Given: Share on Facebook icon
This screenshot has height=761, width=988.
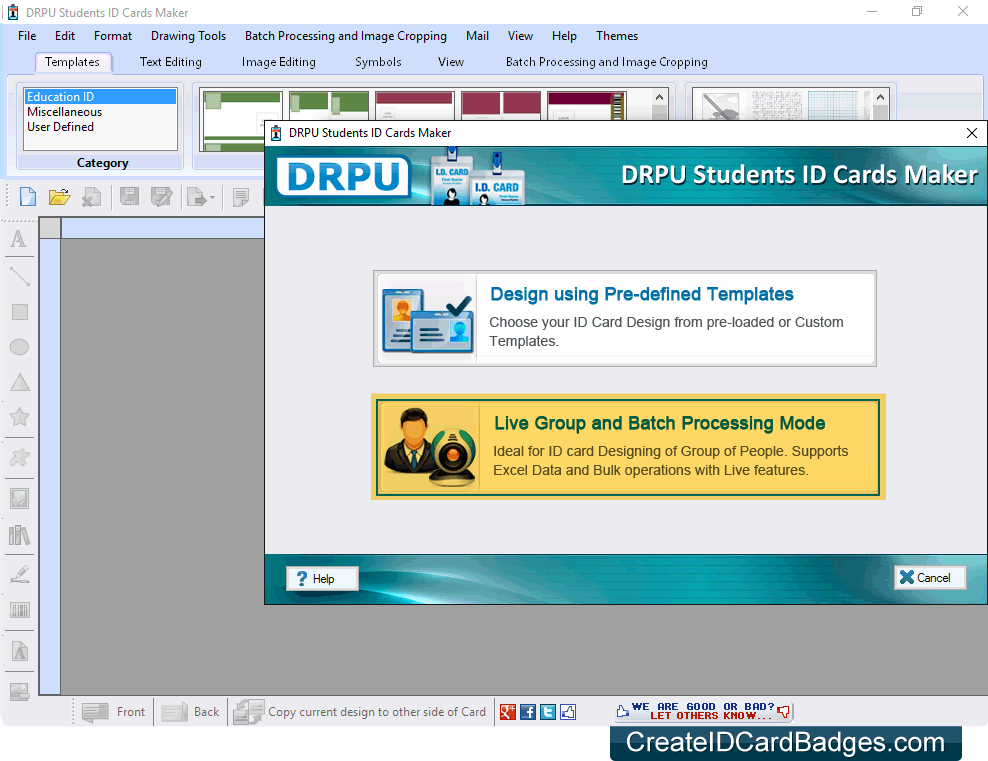Looking at the screenshot, I should pyautogui.click(x=528, y=712).
